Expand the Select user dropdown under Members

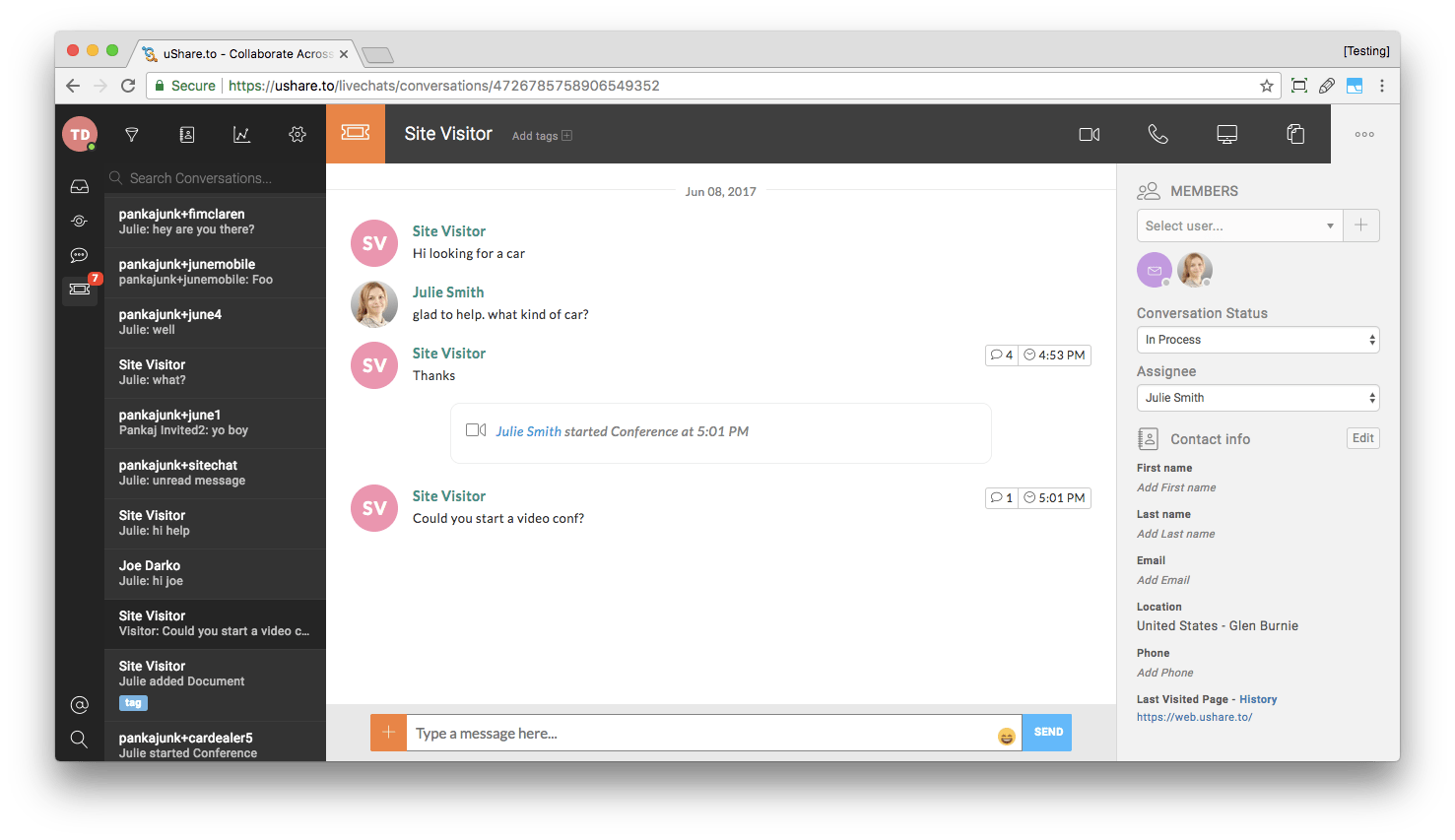[x=1239, y=226]
